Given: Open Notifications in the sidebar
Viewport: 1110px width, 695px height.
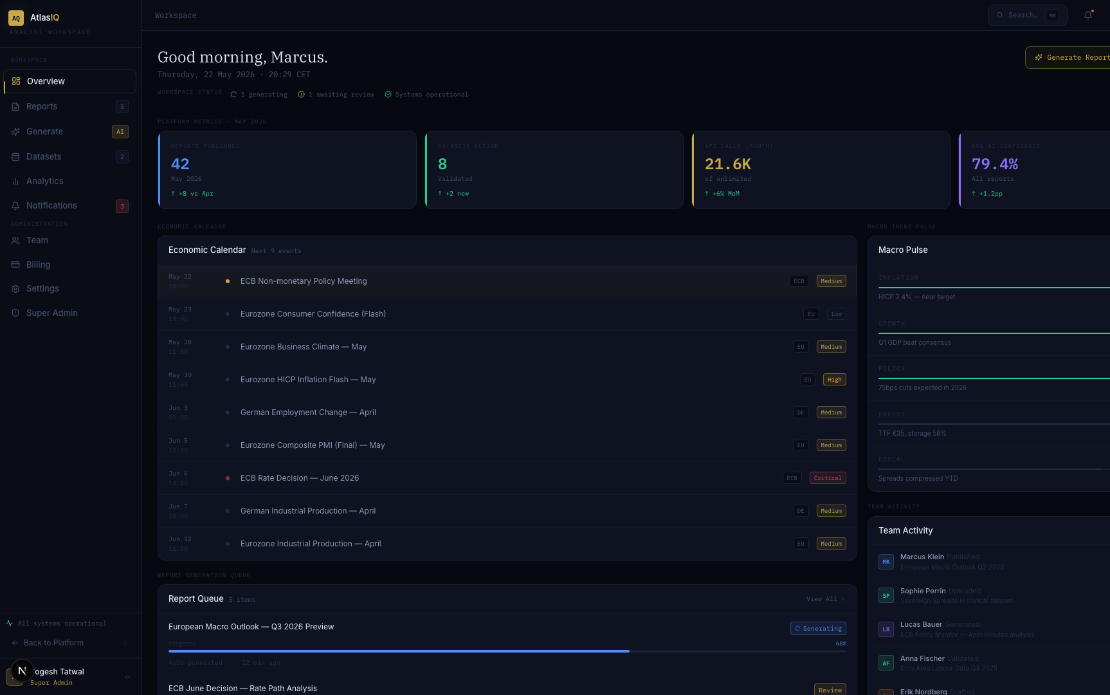Looking at the screenshot, I should point(69,206).
